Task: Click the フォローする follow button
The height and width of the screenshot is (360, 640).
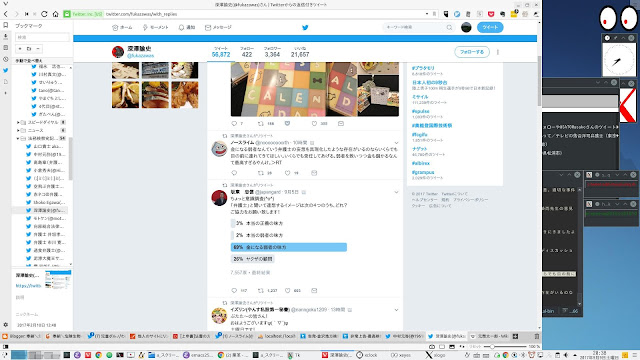Action: tap(472, 52)
